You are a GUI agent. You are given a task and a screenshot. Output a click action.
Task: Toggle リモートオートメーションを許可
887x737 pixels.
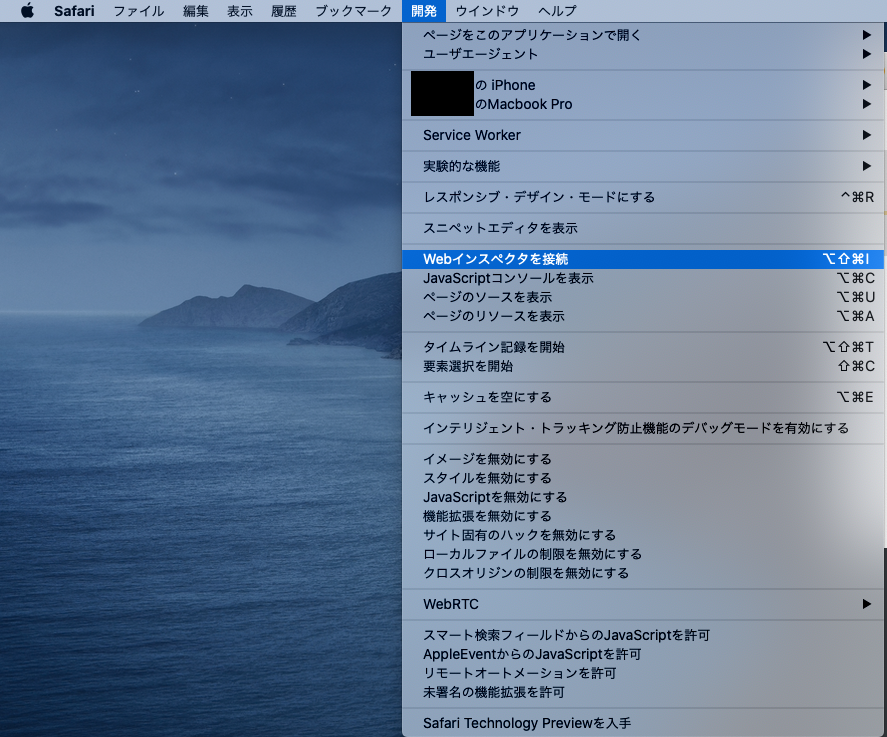(643, 673)
